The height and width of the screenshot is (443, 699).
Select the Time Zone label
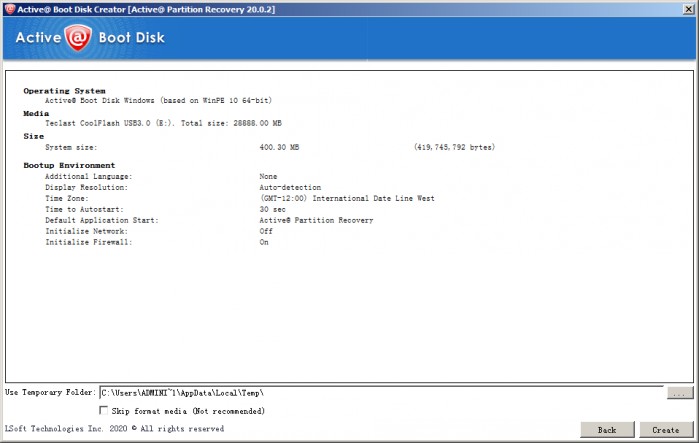pos(66,198)
